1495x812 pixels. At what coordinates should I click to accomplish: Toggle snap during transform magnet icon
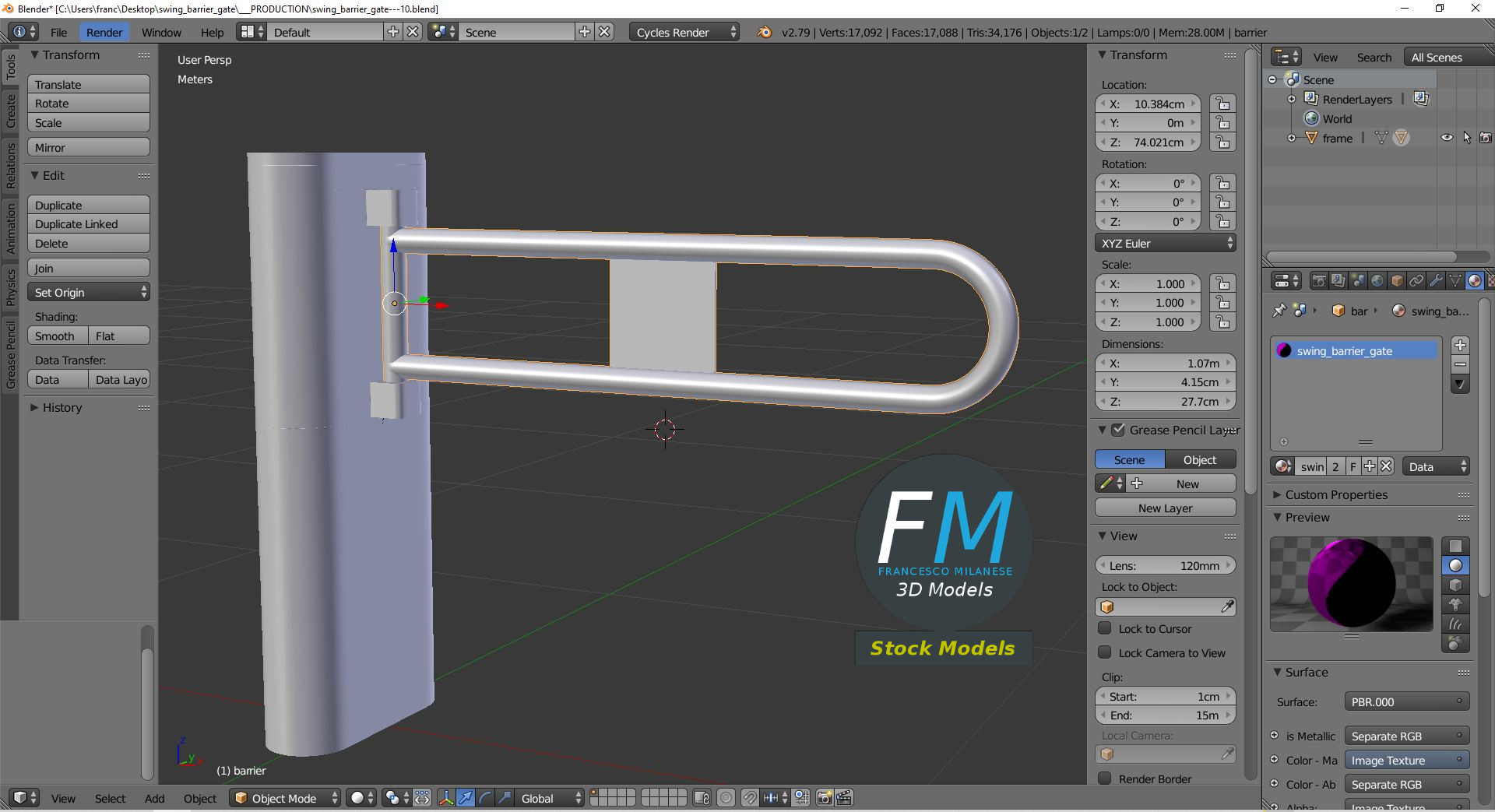point(749,798)
